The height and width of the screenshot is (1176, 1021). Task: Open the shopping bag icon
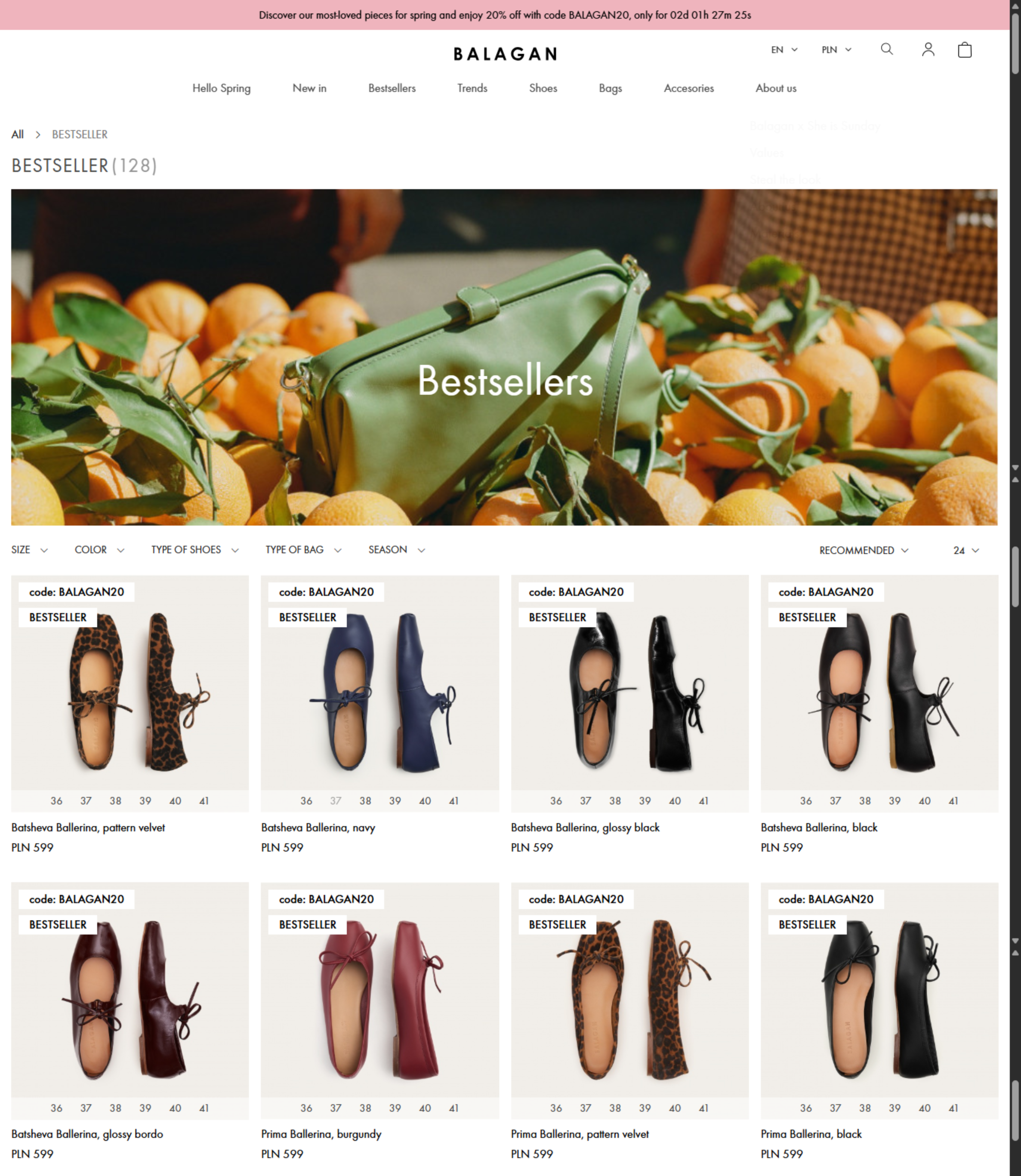pyautogui.click(x=965, y=50)
